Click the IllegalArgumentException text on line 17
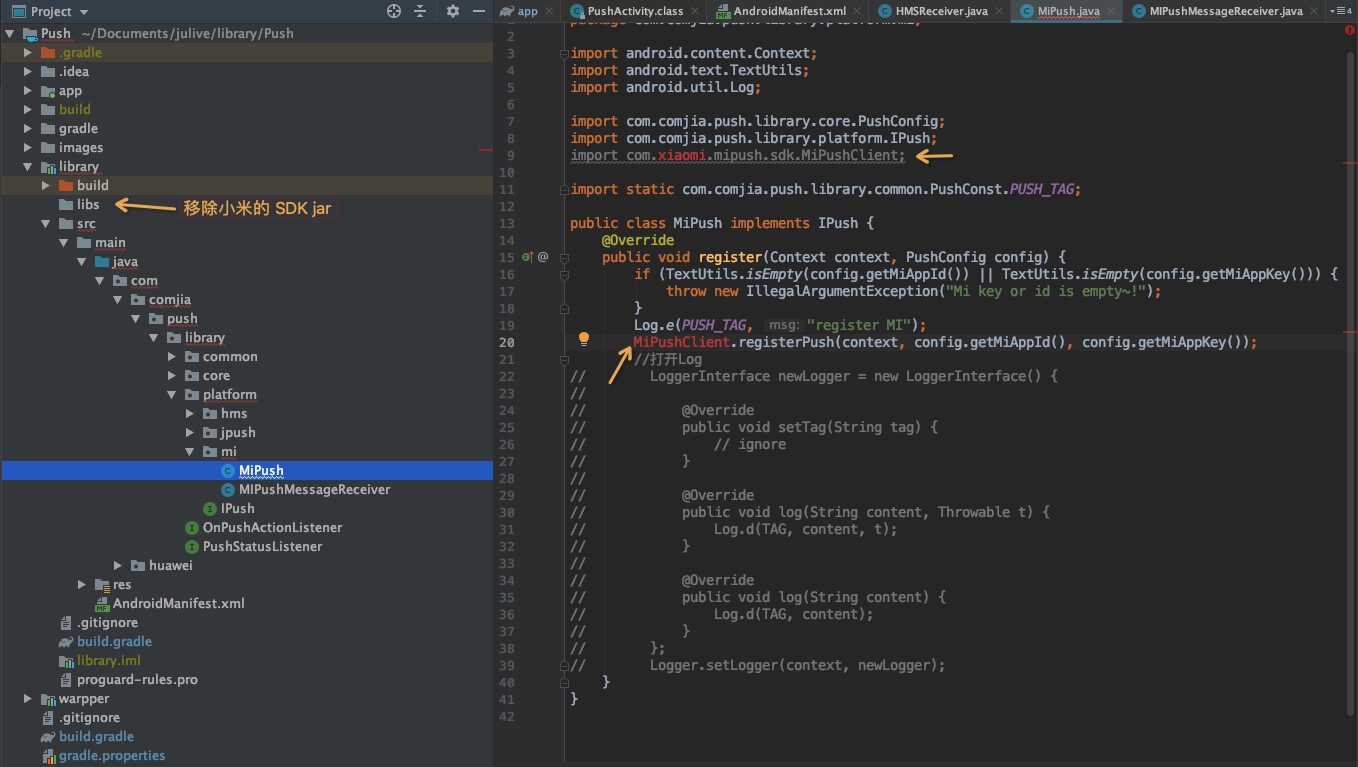The image size is (1358, 767). (x=842, y=291)
